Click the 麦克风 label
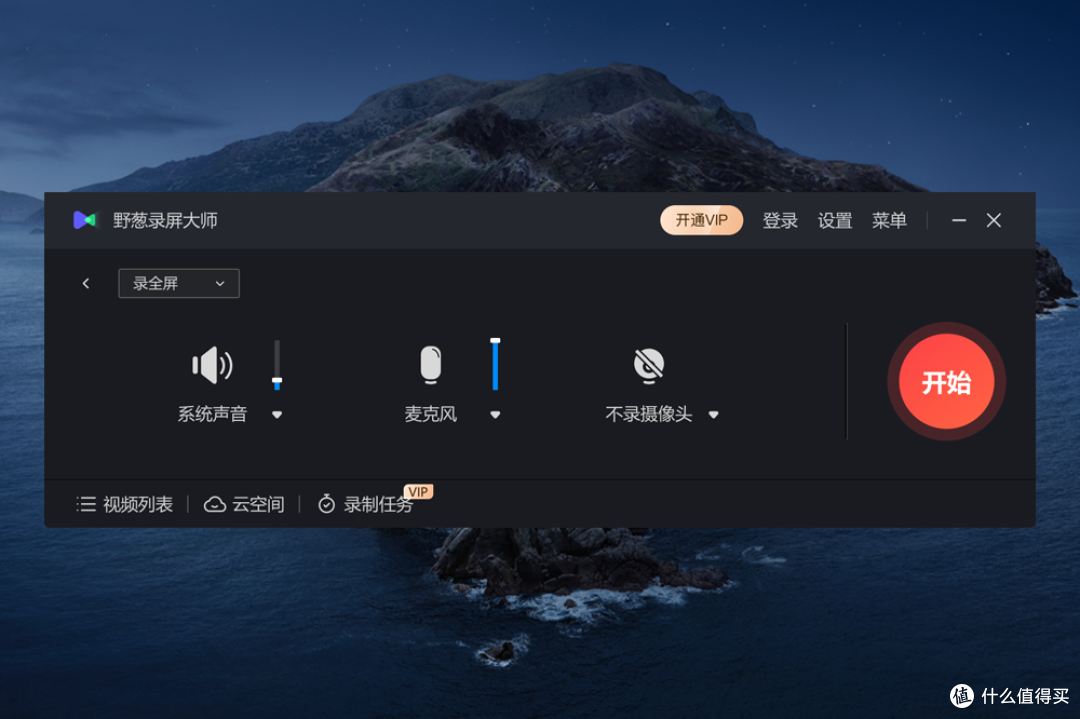Viewport: 1080px width, 719px height. pos(430,414)
